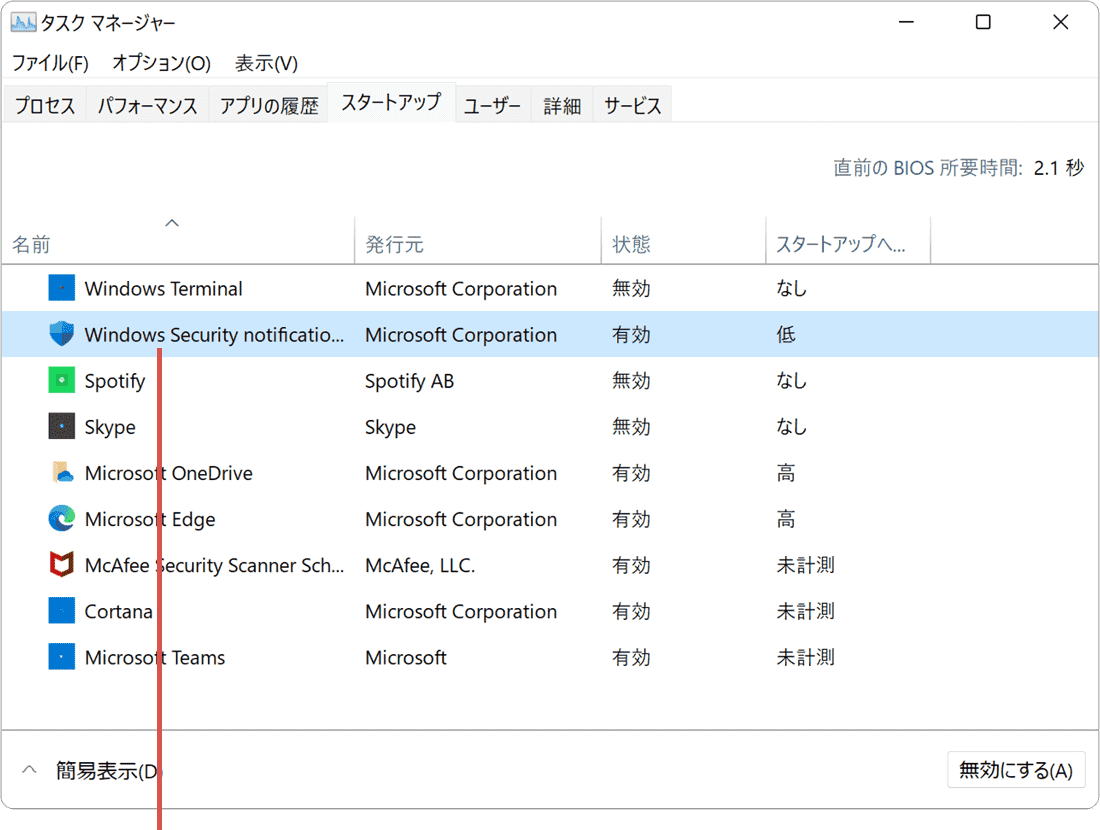The height and width of the screenshot is (830, 1100).
Task: Select the Microsoft Teams entry
Action: pos(155,657)
